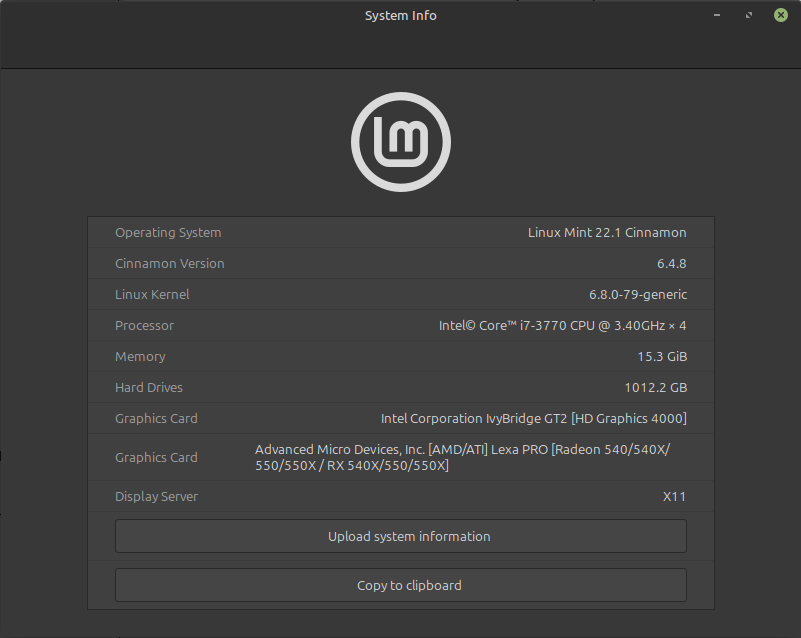Click the Graphics Card label beside Advanced Micro Devices

pyautogui.click(x=156, y=457)
